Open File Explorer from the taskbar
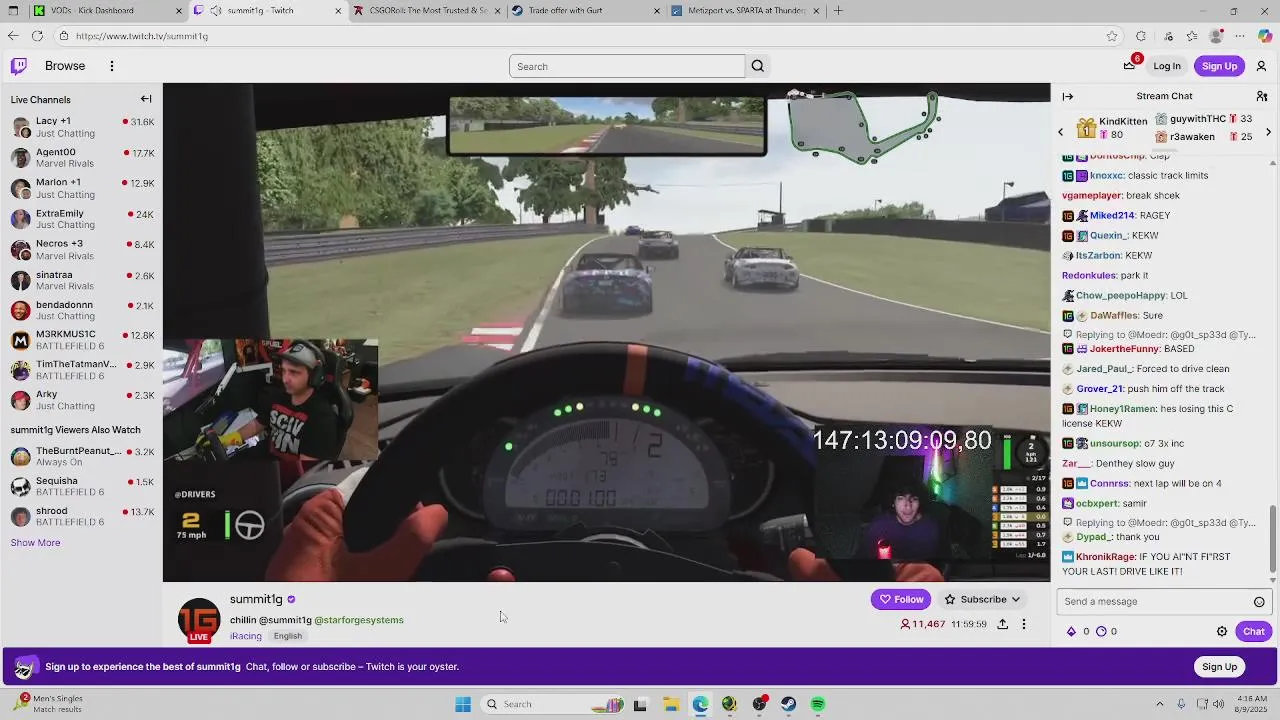Image resolution: width=1280 pixels, height=720 pixels. pyautogui.click(x=670, y=704)
